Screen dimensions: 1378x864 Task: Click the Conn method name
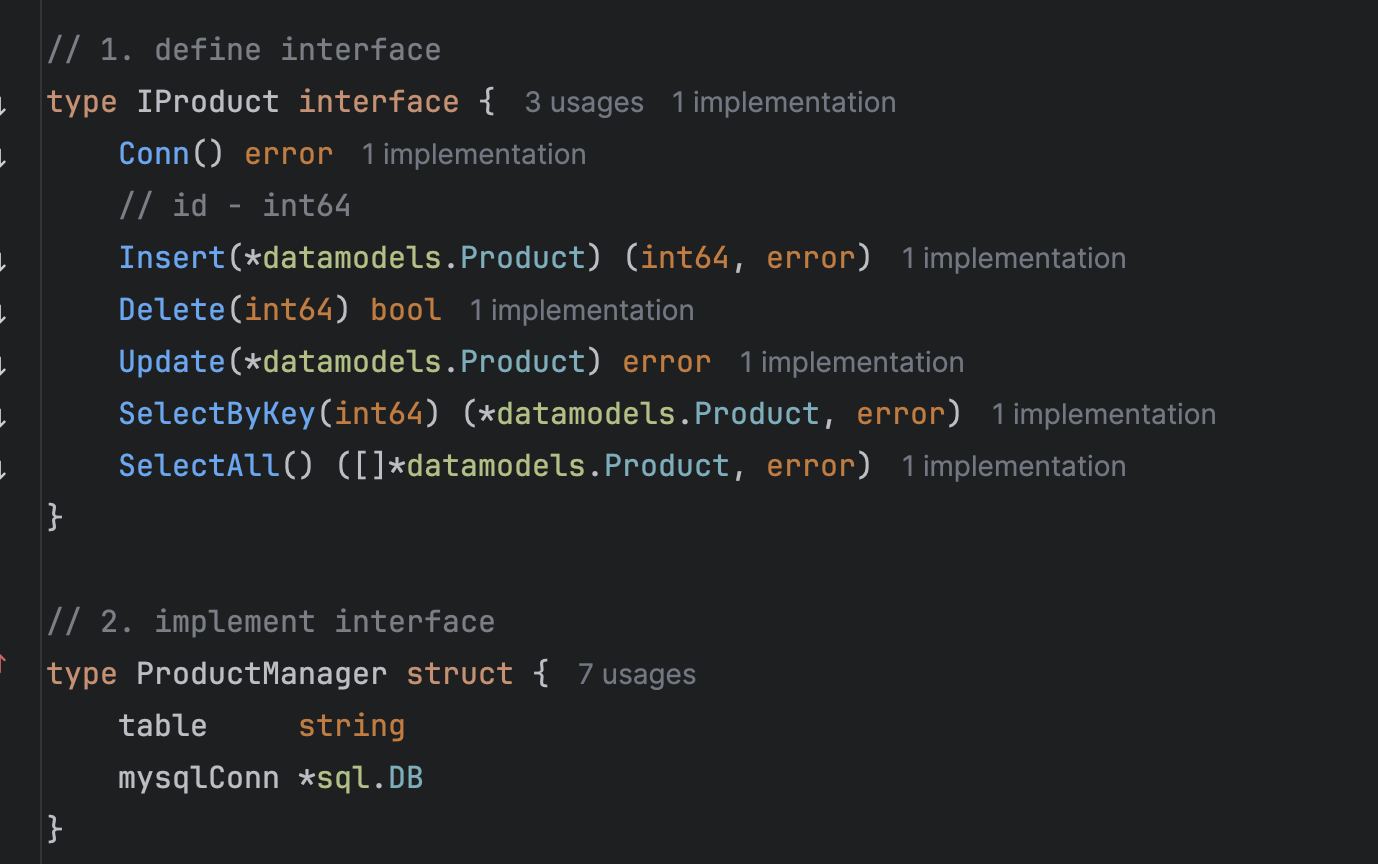[x=154, y=154]
